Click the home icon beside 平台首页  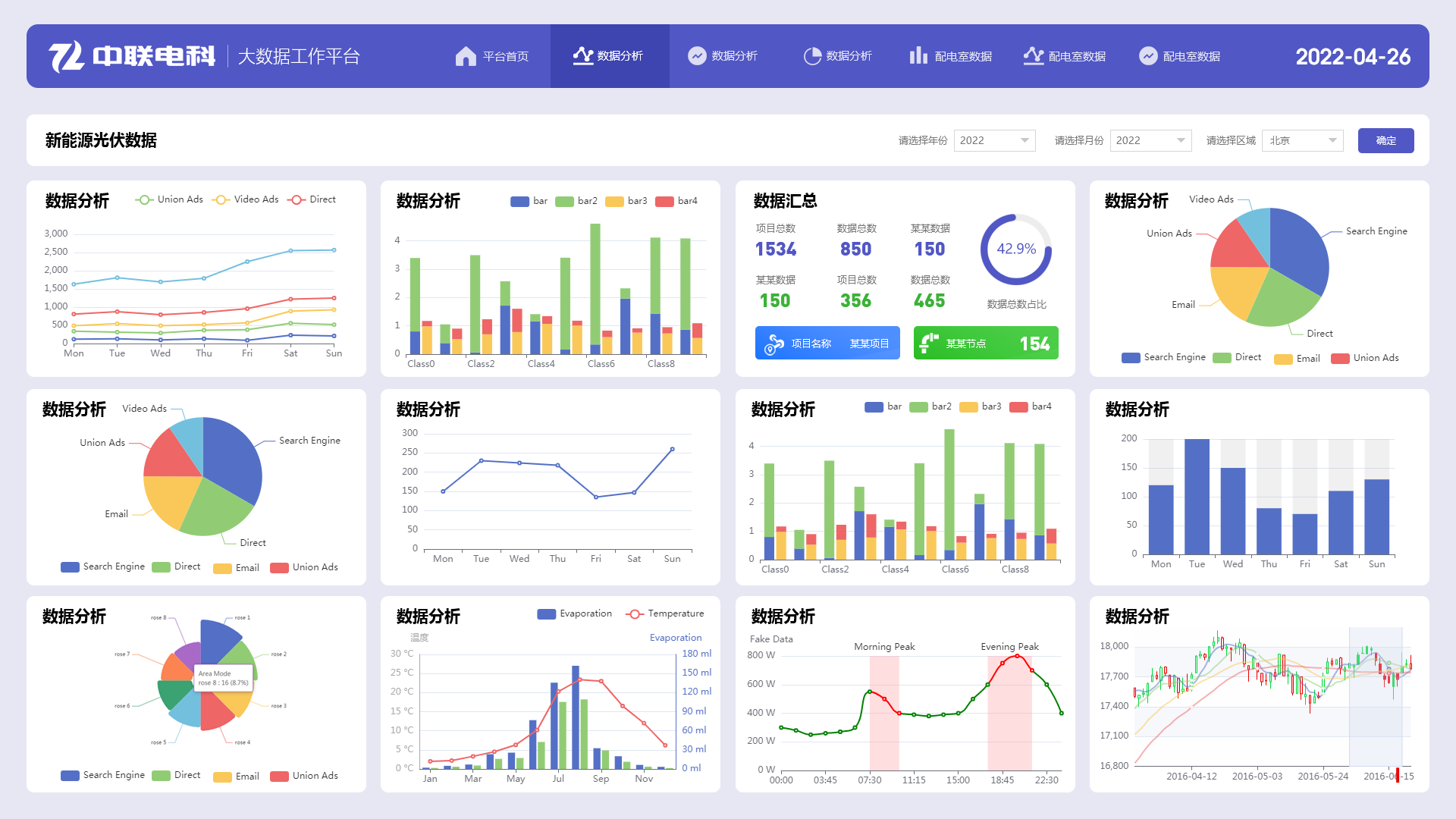click(x=466, y=56)
